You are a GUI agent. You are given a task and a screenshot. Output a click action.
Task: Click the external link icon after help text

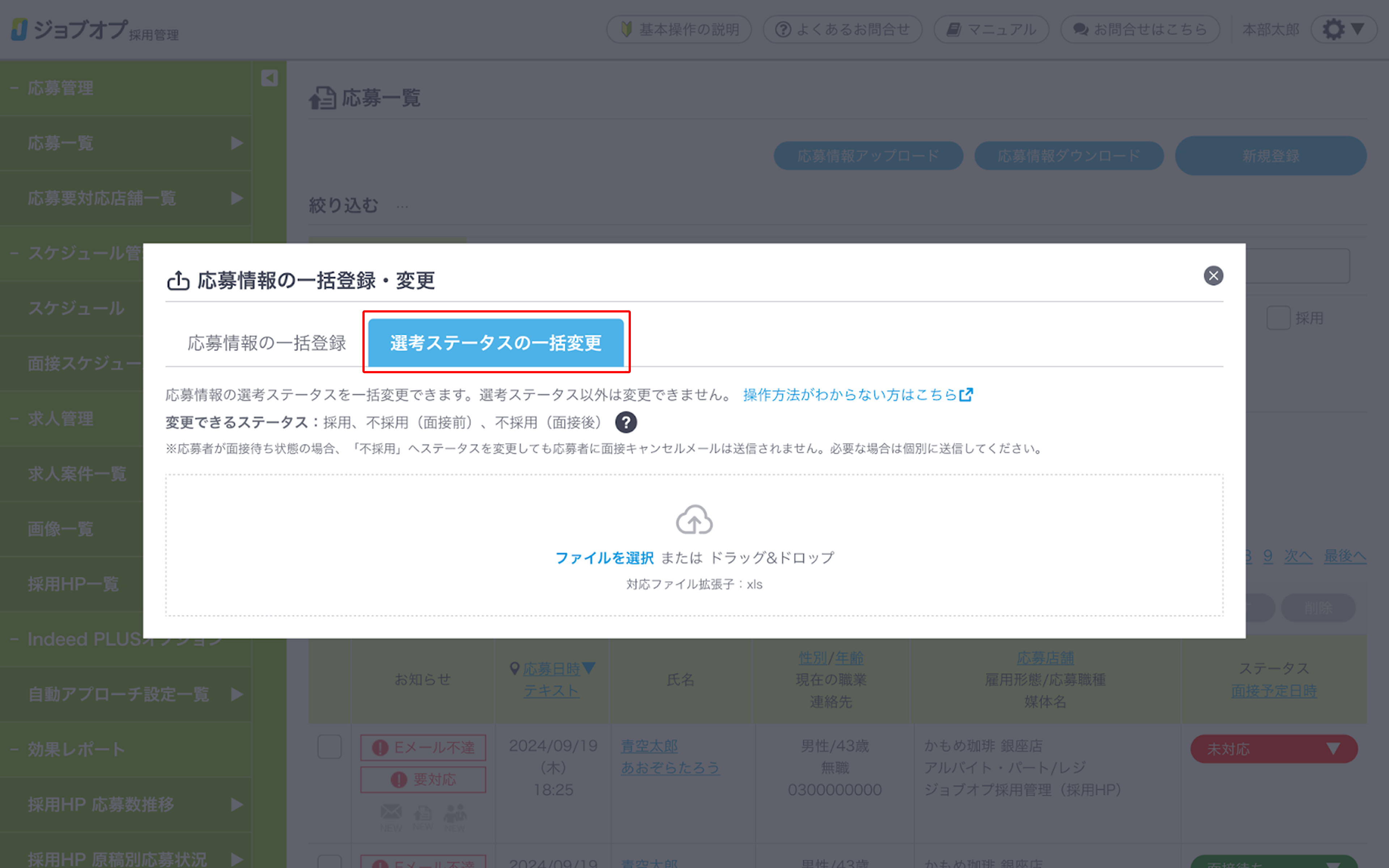pos(966,395)
